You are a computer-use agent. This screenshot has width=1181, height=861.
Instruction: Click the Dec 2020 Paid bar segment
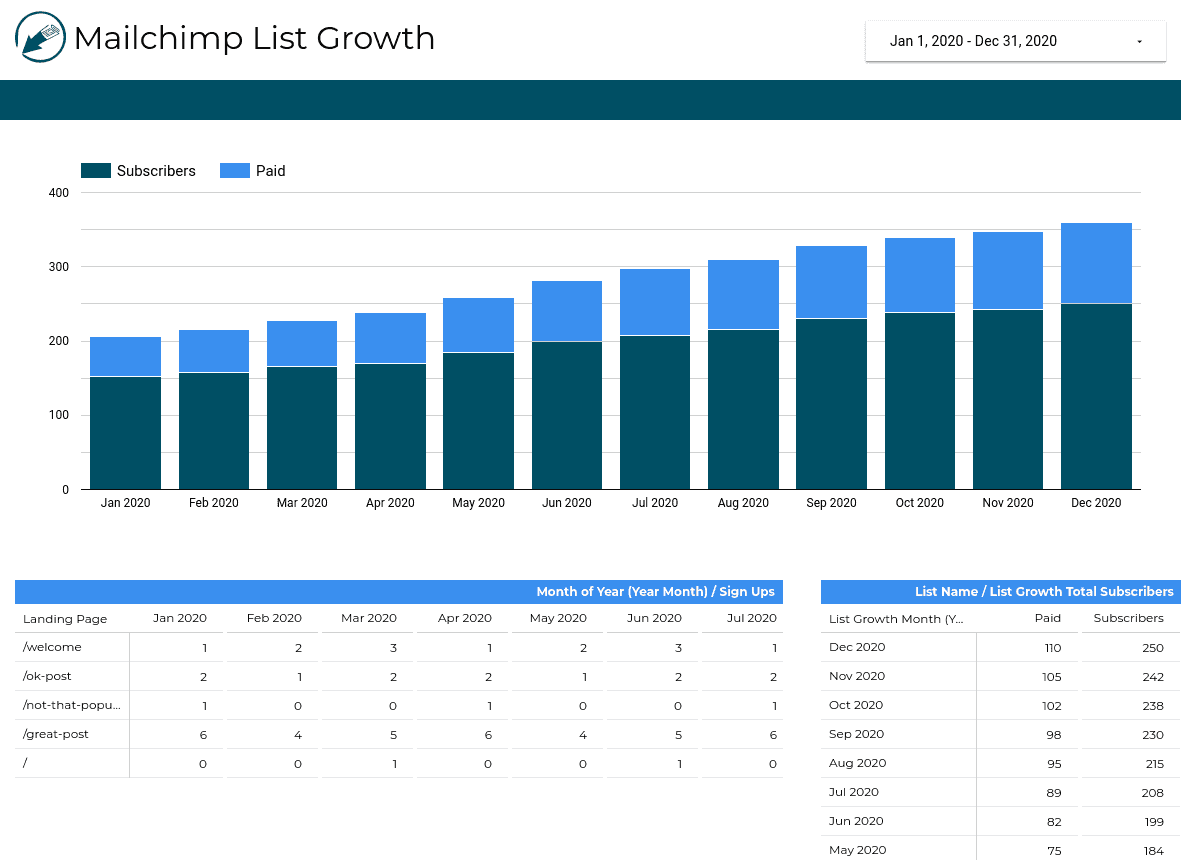[1096, 264]
